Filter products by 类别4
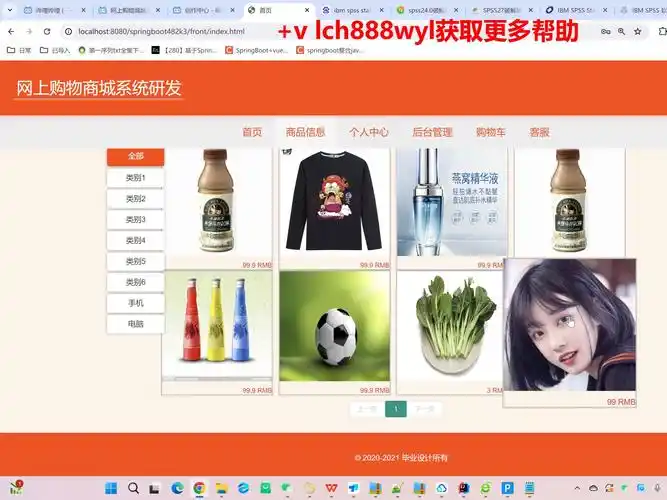This screenshot has height=500, width=667. coord(136,240)
